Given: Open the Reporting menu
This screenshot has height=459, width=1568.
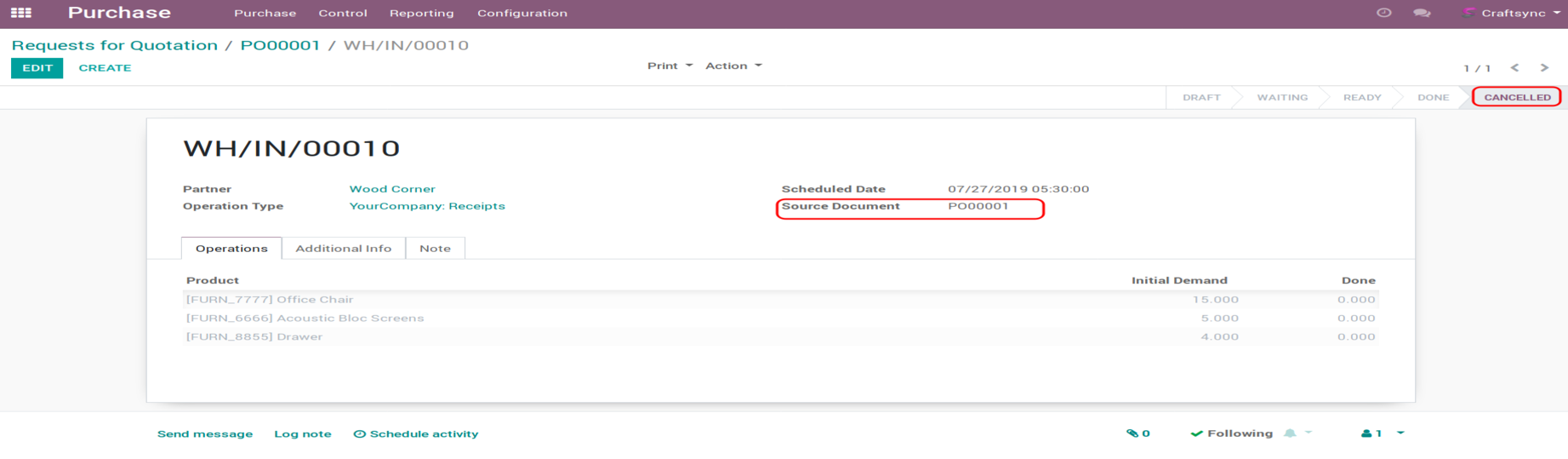Looking at the screenshot, I should [421, 13].
